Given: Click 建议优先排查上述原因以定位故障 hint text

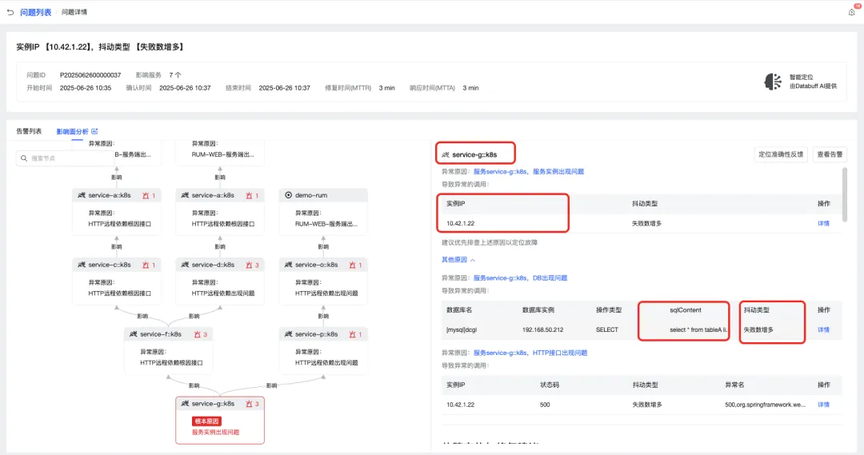Looking at the screenshot, I should [489, 242].
